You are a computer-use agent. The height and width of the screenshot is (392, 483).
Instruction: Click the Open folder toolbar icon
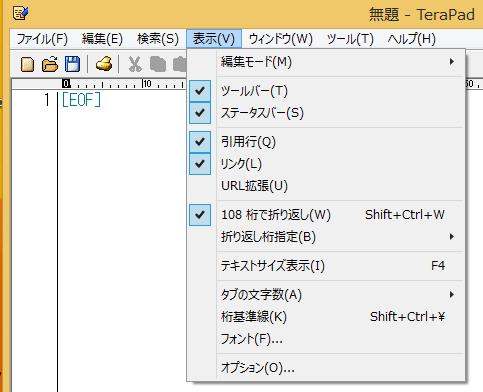click(50, 64)
